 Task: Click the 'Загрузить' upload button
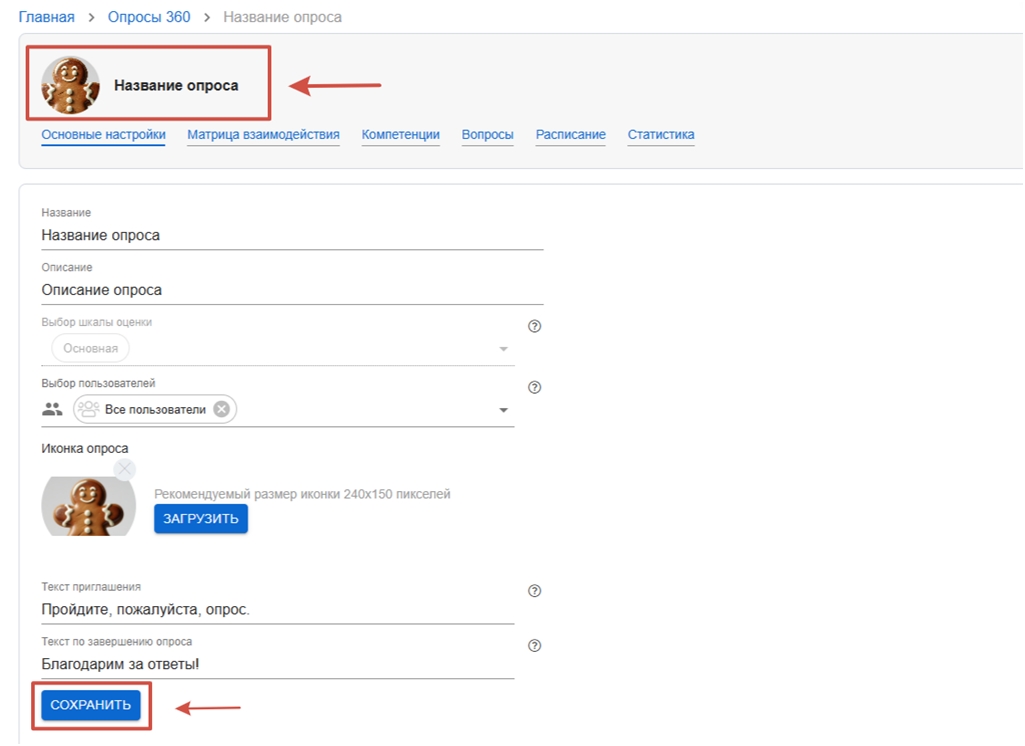200,519
